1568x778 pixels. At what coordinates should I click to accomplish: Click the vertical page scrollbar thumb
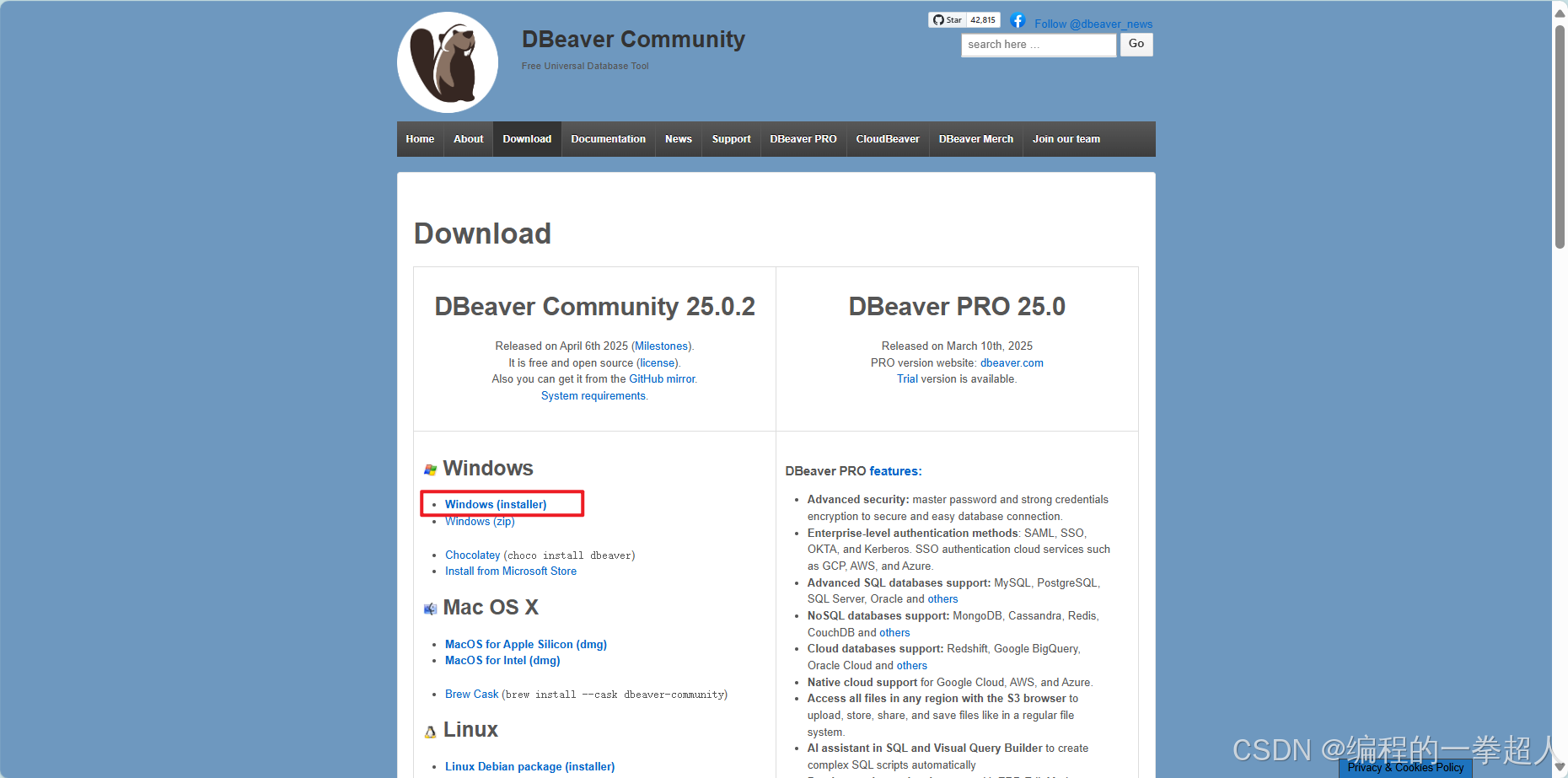click(x=1560, y=137)
